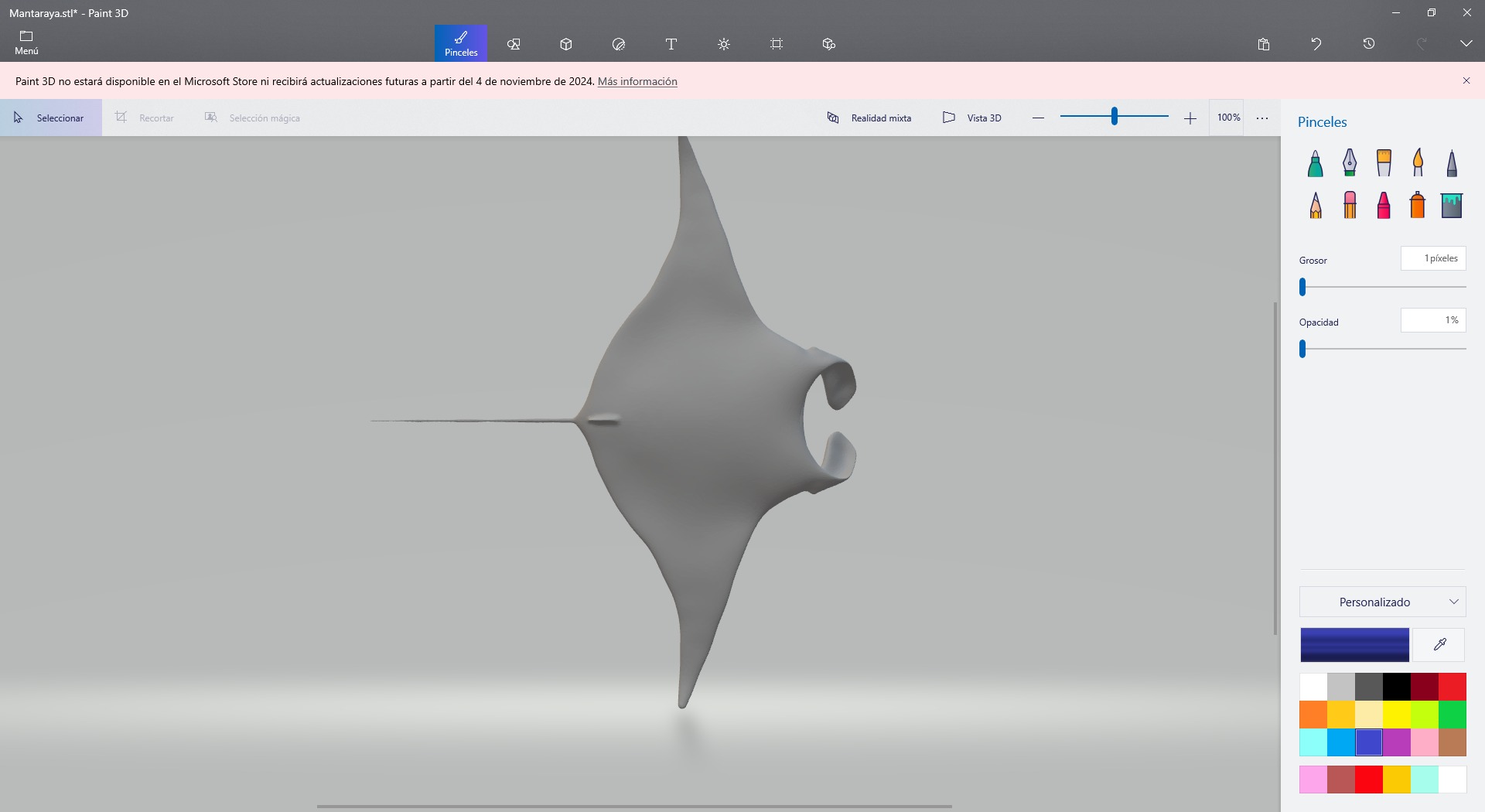Screen dimensions: 1485x812
Task: Pick the custom pink swatch in bottom row
Action: (x=1313, y=780)
